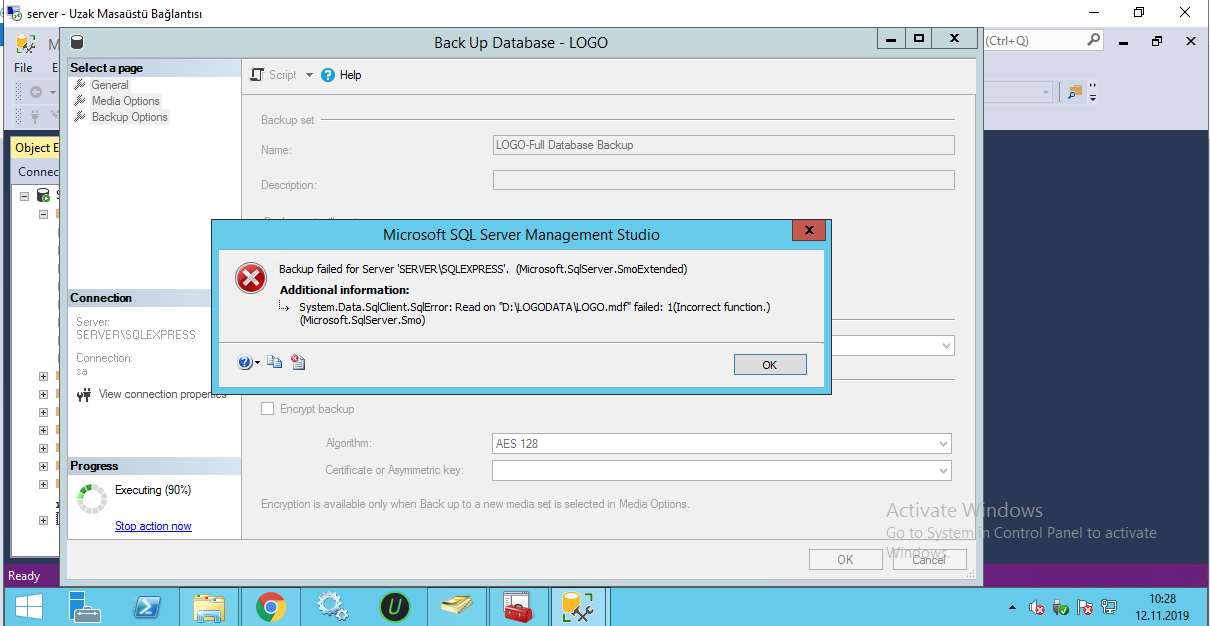Open the Windows Start button
Viewport: 1210px width, 626px height.
tap(28, 606)
